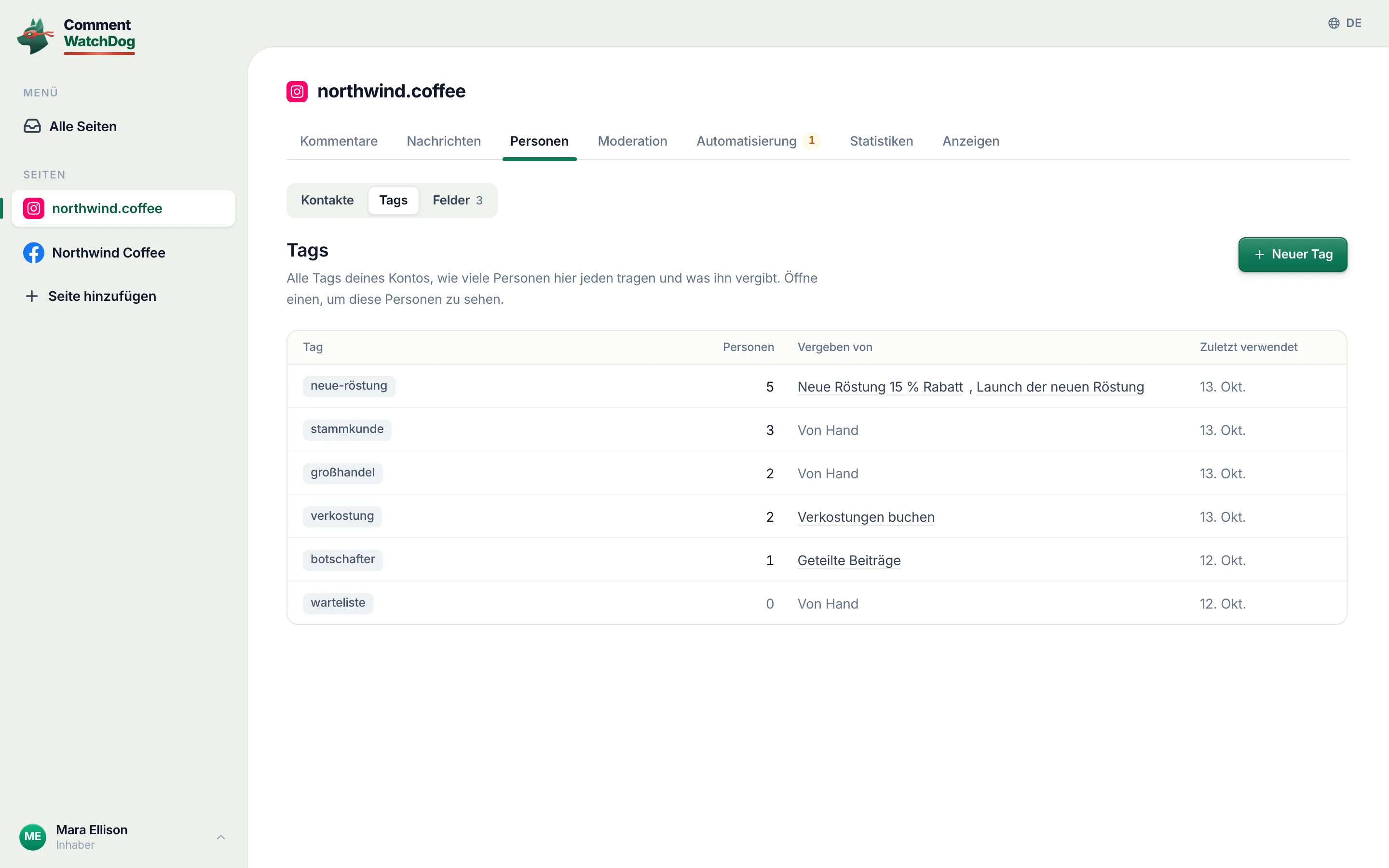Click the Neuer Tag button
This screenshot has height=868, width=1389.
[x=1293, y=254]
